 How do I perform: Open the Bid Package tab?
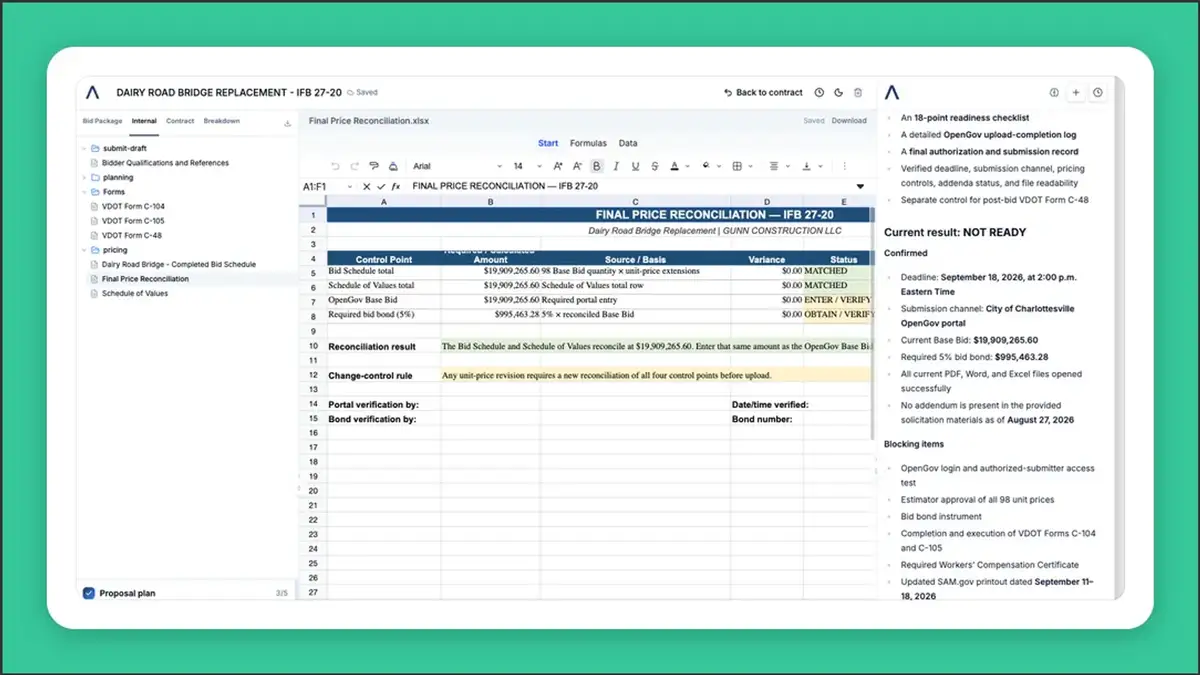tap(102, 121)
